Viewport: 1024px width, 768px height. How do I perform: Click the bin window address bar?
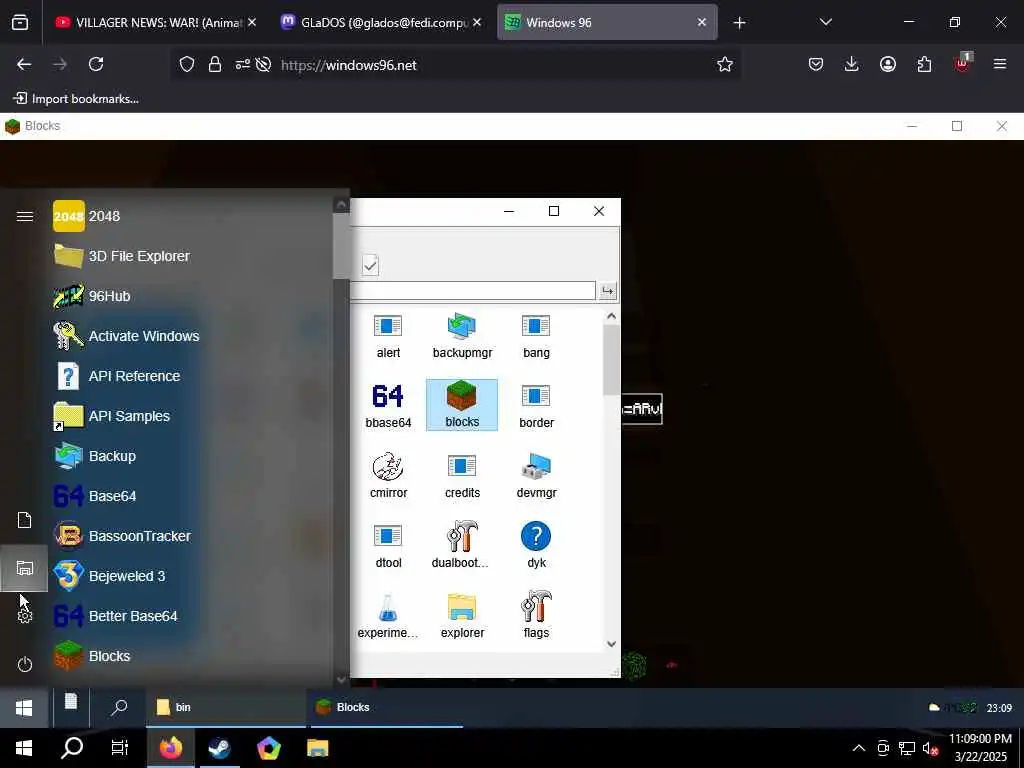(x=473, y=291)
